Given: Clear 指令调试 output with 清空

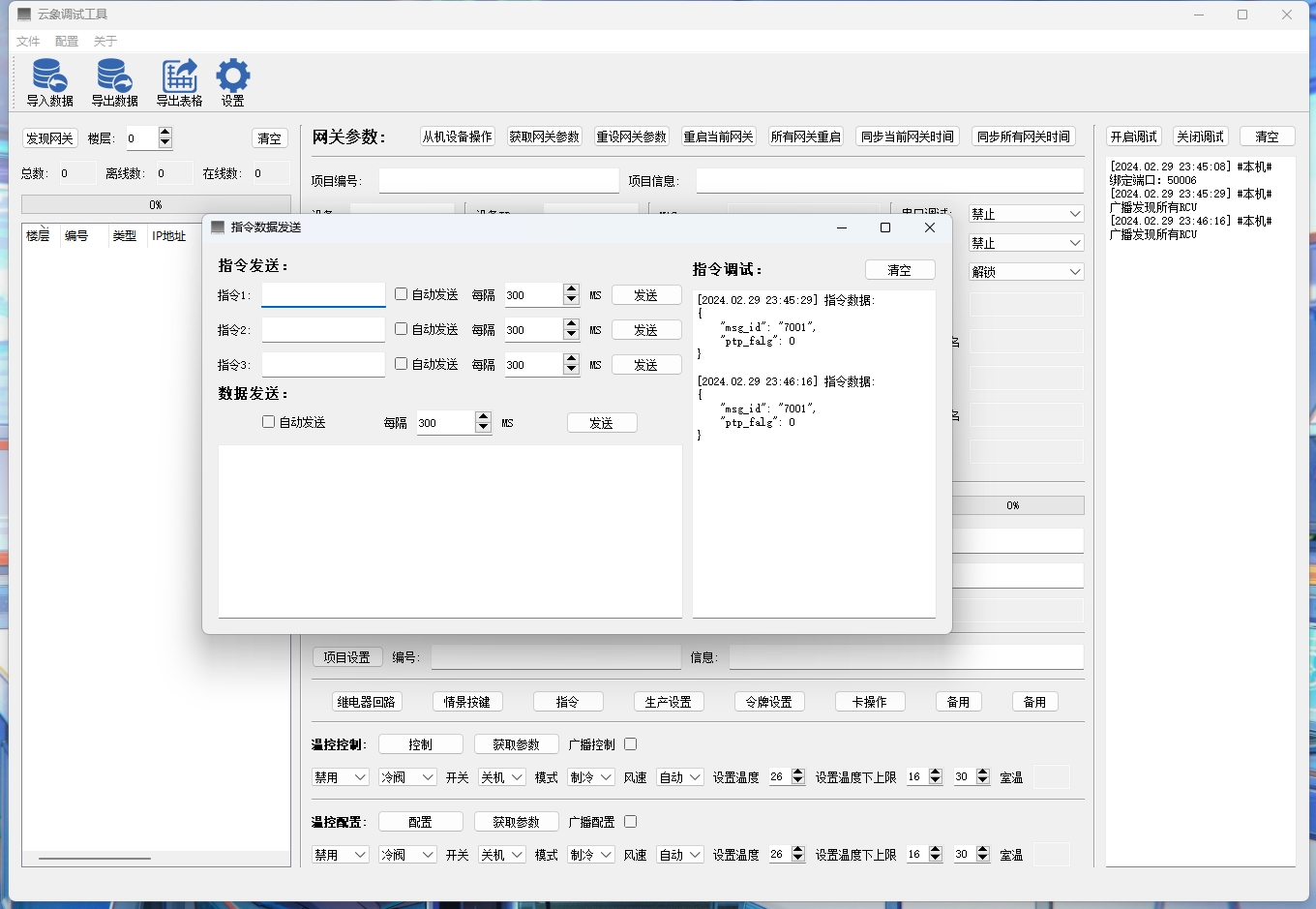Looking at the screenshot, I should [x=900, y=270].
